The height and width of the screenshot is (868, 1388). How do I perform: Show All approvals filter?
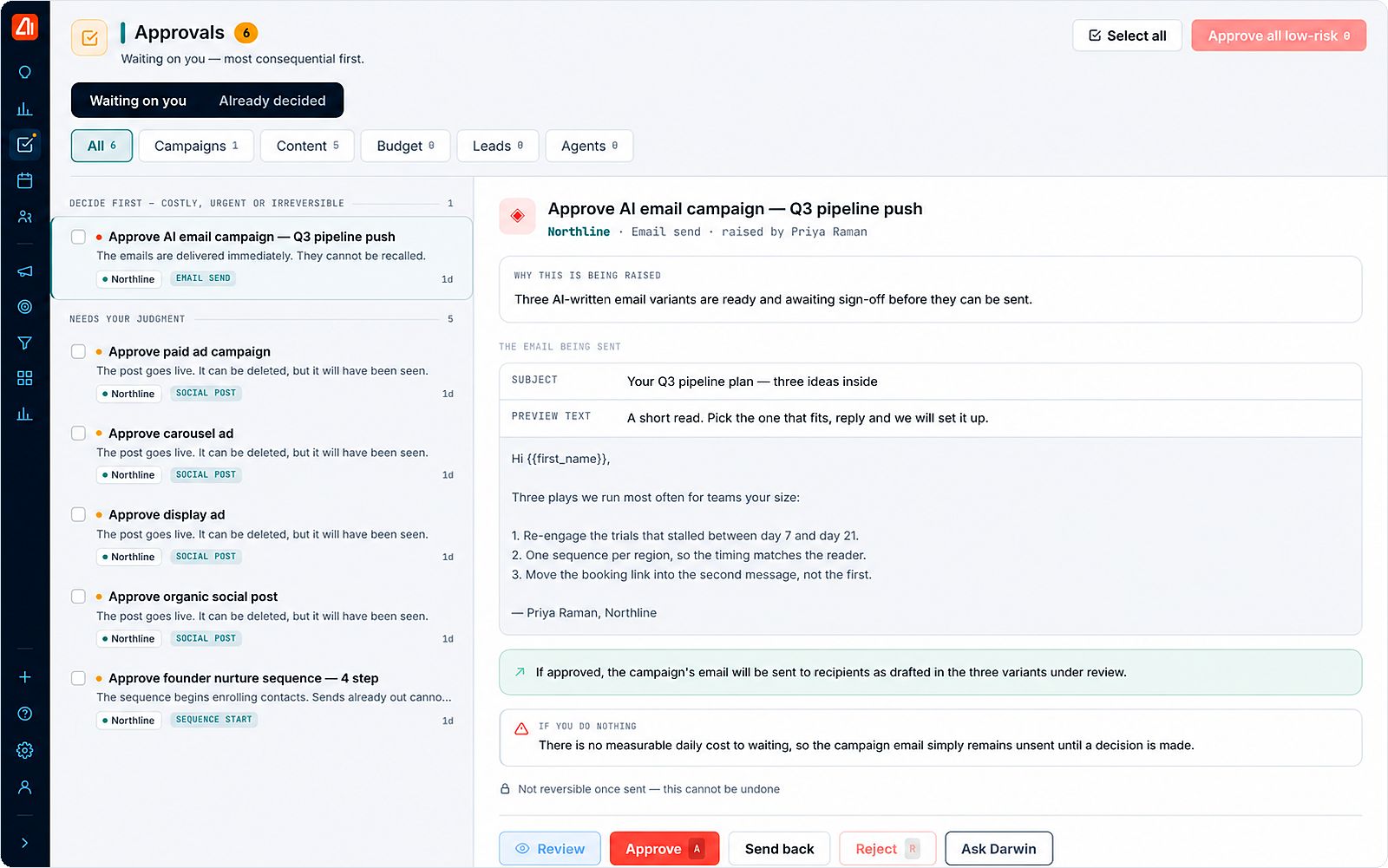point(101,146)
